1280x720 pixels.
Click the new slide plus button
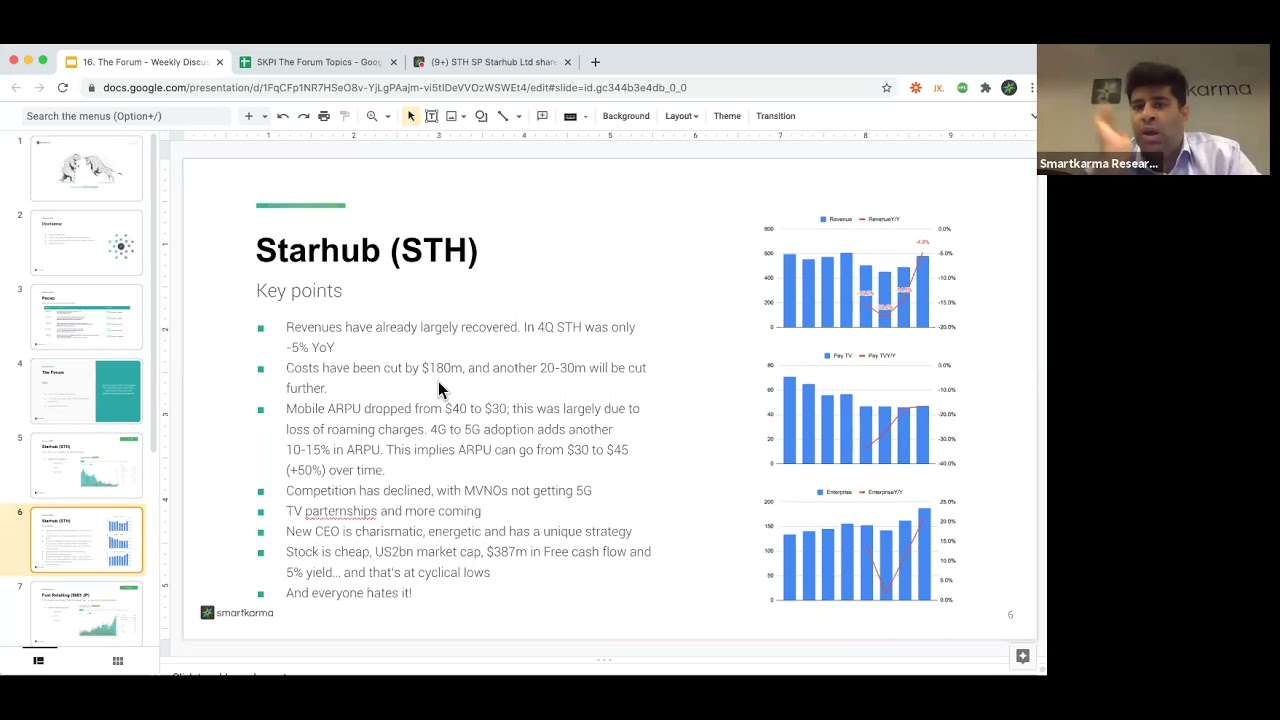pos(249,116)
